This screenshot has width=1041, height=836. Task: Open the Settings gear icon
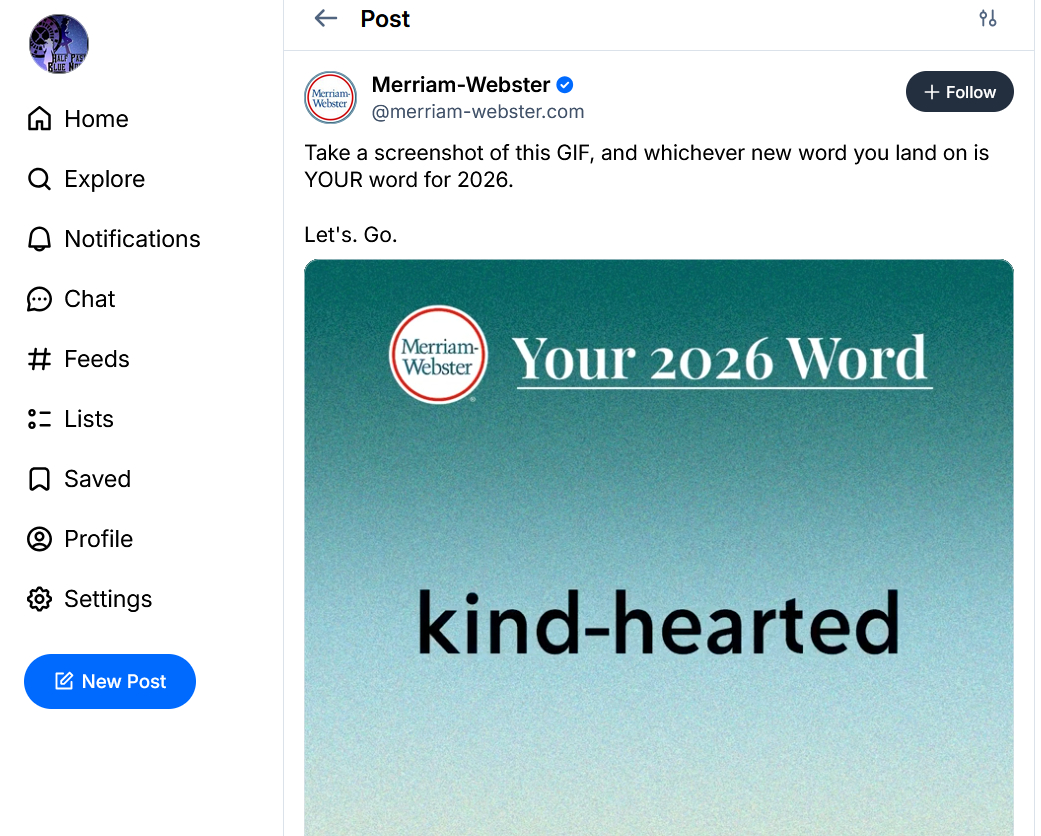(x=39, y=599)
